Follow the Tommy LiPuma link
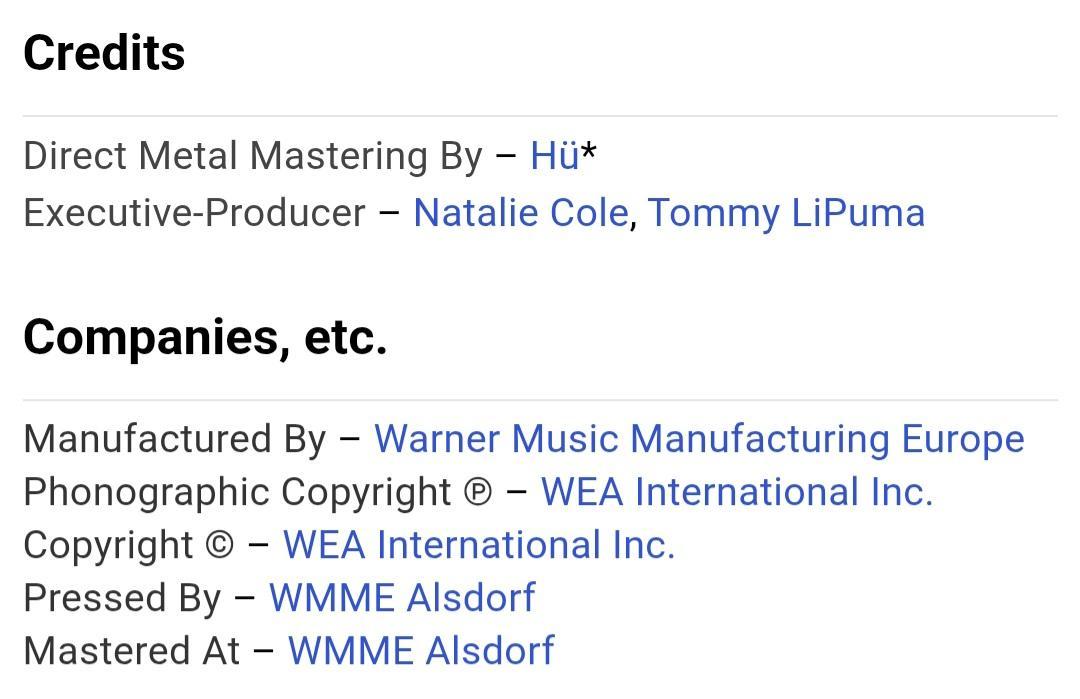This screenshot has height=699, width=1080. (x=786, y=213)
